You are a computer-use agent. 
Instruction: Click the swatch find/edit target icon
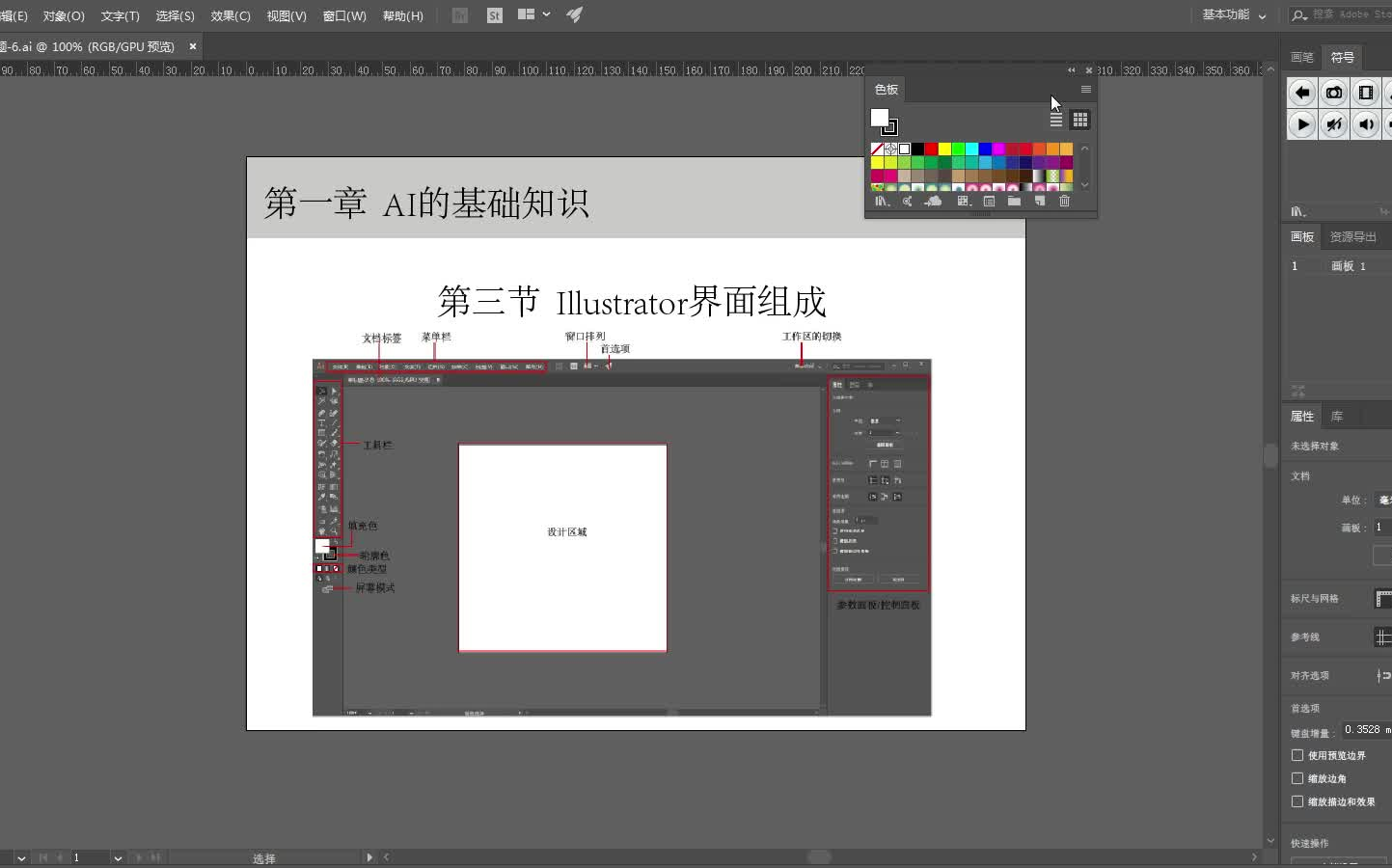[907, 202]
